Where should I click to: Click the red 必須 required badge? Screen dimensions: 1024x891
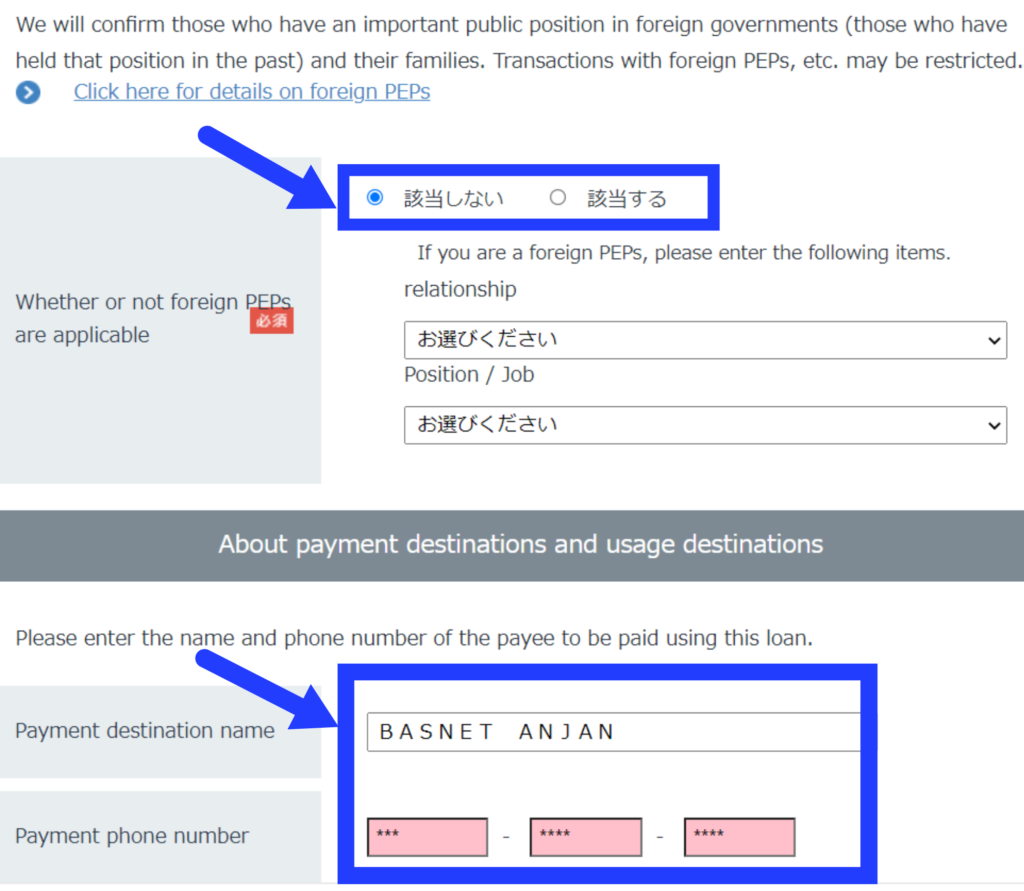click(271, 321)
